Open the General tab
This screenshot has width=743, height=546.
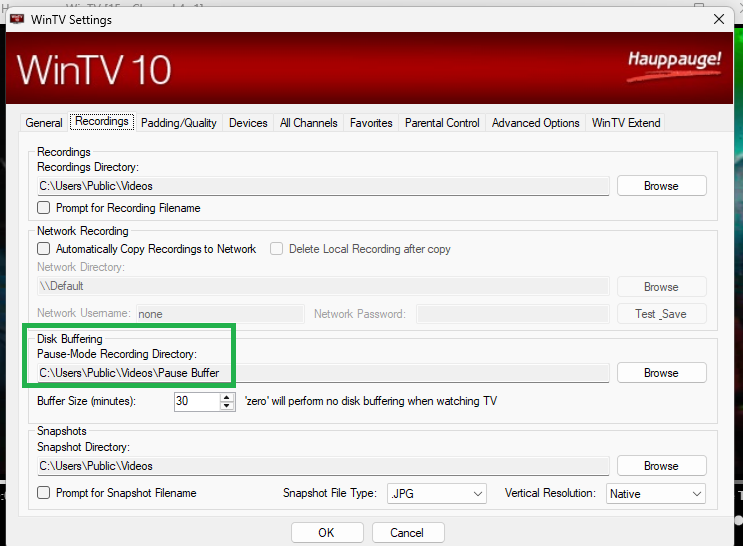(x=44, y=123)
